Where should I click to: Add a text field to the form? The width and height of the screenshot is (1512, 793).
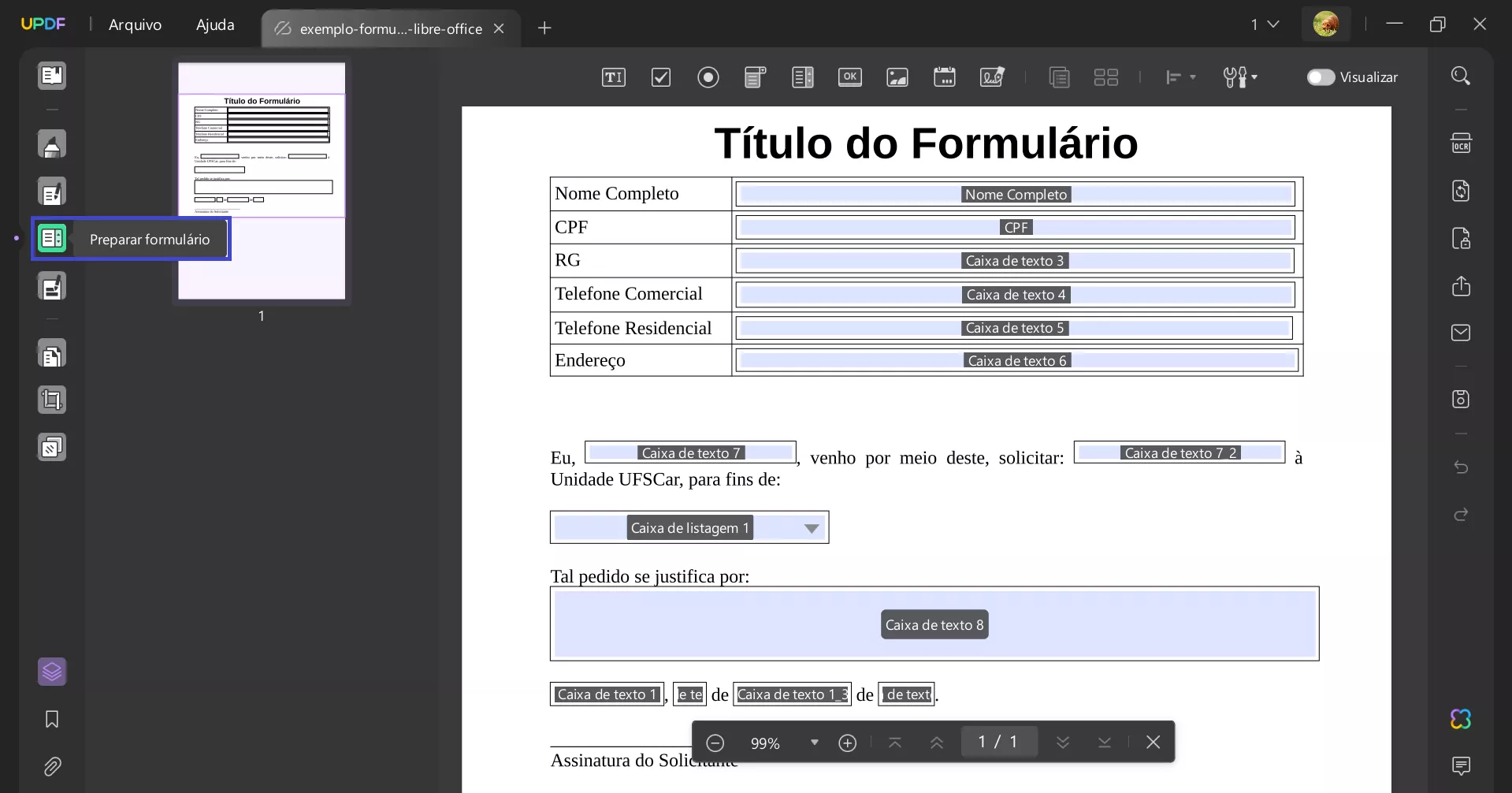pos(613,76)
